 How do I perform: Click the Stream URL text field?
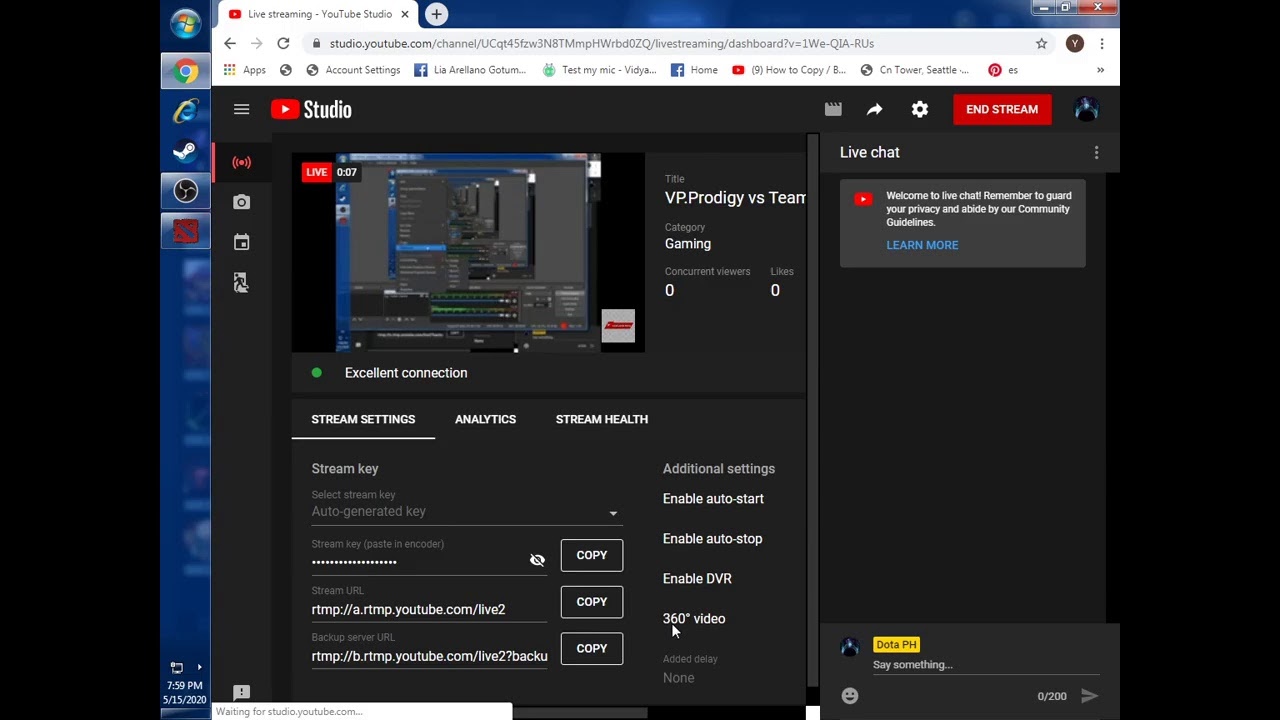point(429,609)
